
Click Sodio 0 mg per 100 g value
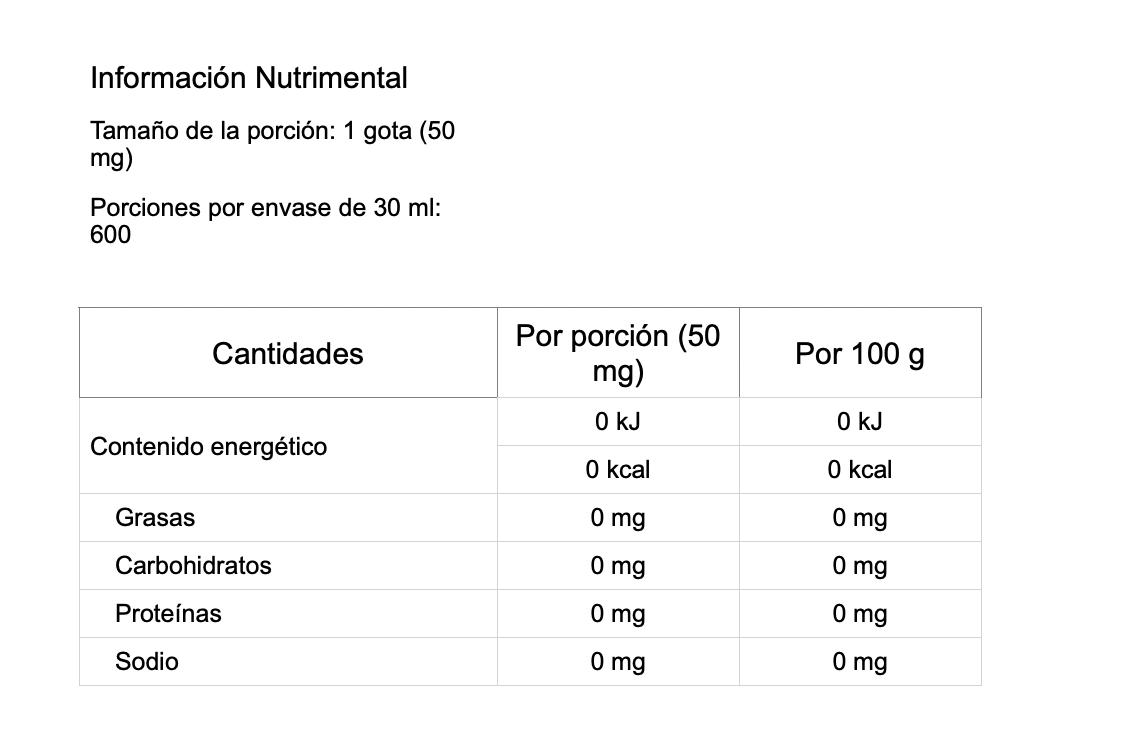pyautogui.click(x=860, y=662)
